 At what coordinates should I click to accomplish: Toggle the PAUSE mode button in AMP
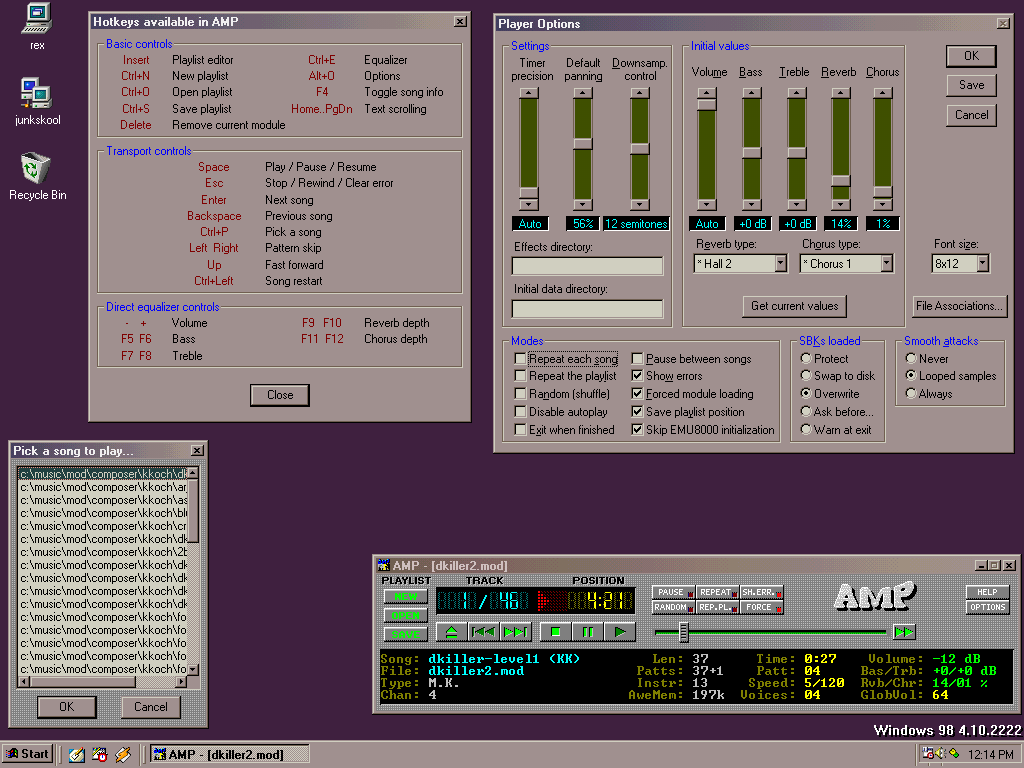coord(673,592)
